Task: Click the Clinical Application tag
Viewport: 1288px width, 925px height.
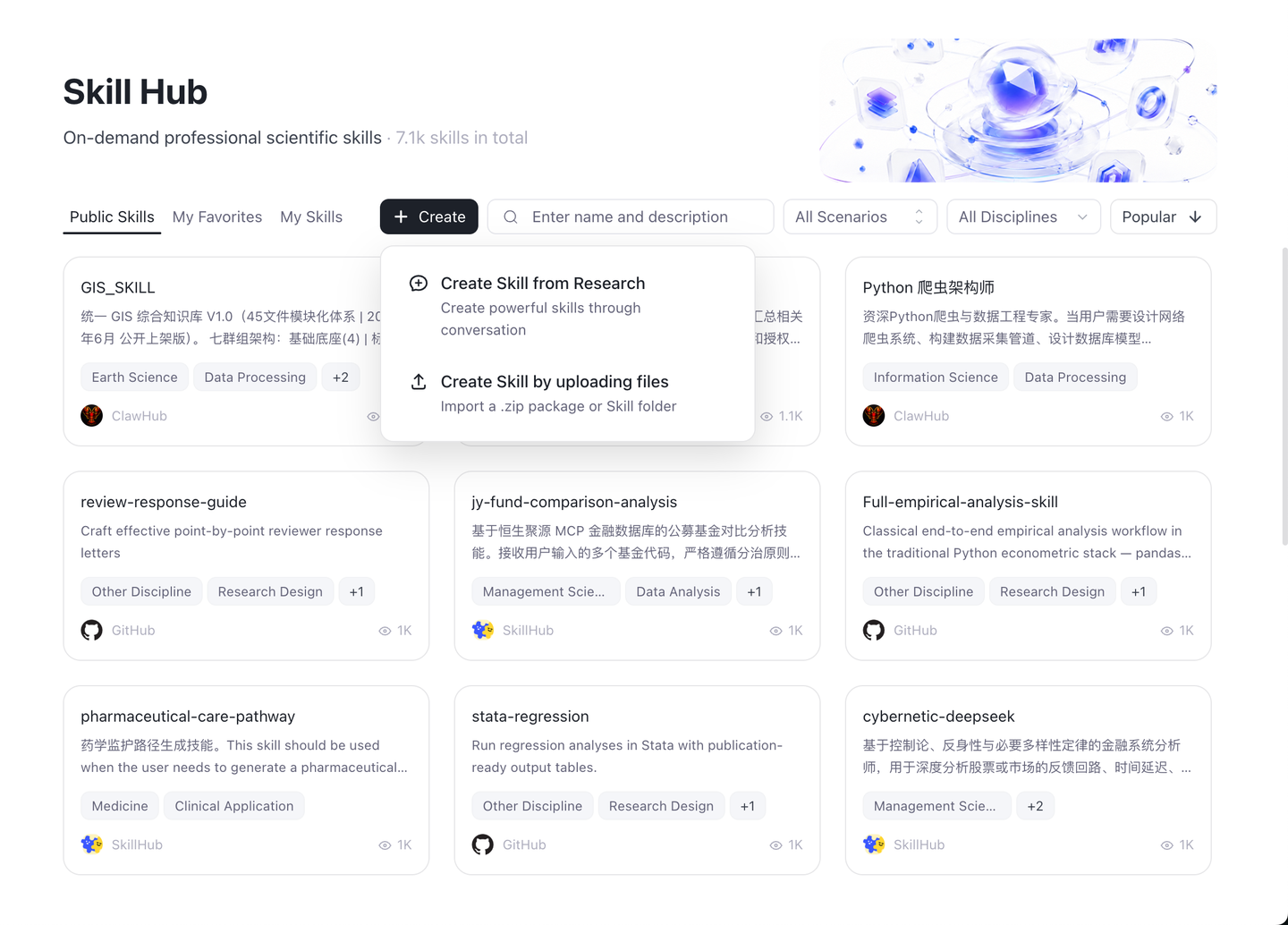Action: click(234, 806)
